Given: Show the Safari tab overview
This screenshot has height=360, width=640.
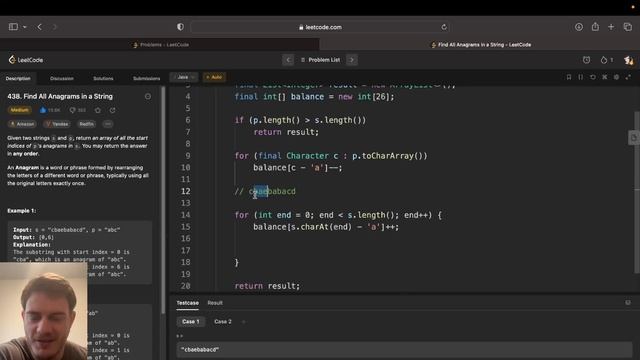Looking at the screenshot, I should (x=628, y=27).
